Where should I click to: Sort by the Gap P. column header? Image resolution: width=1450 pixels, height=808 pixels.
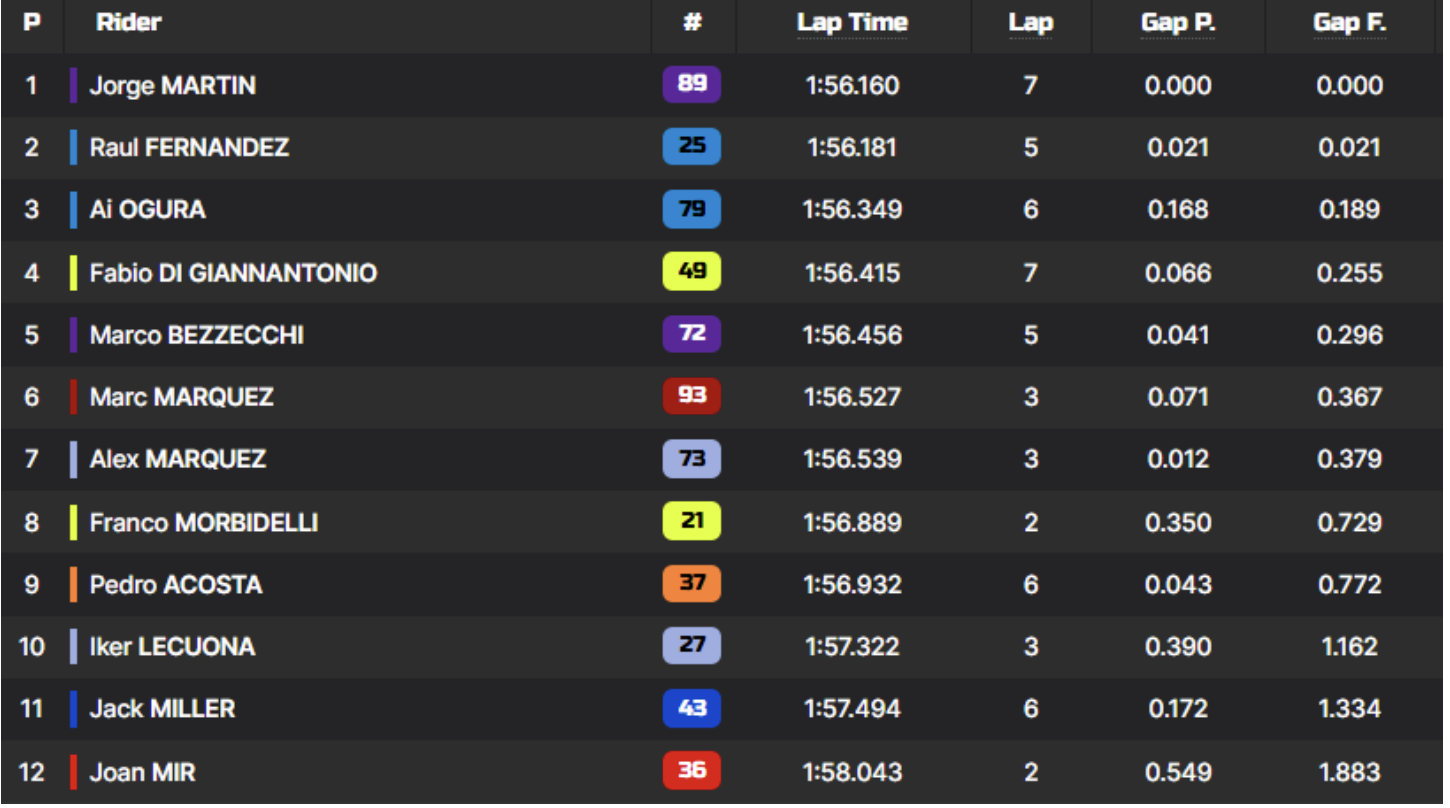click(1178, 23)
